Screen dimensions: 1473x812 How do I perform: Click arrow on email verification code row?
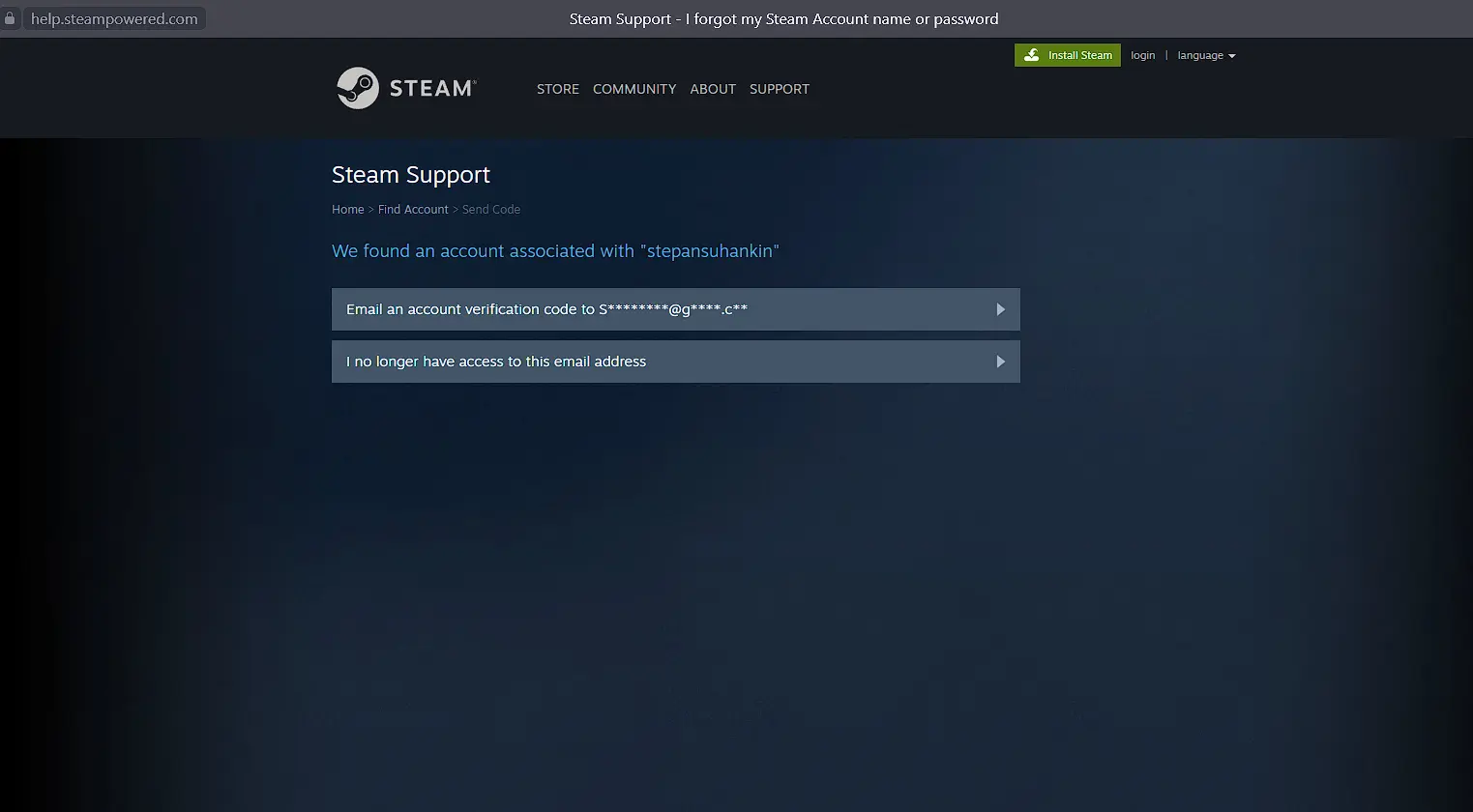1000,309
